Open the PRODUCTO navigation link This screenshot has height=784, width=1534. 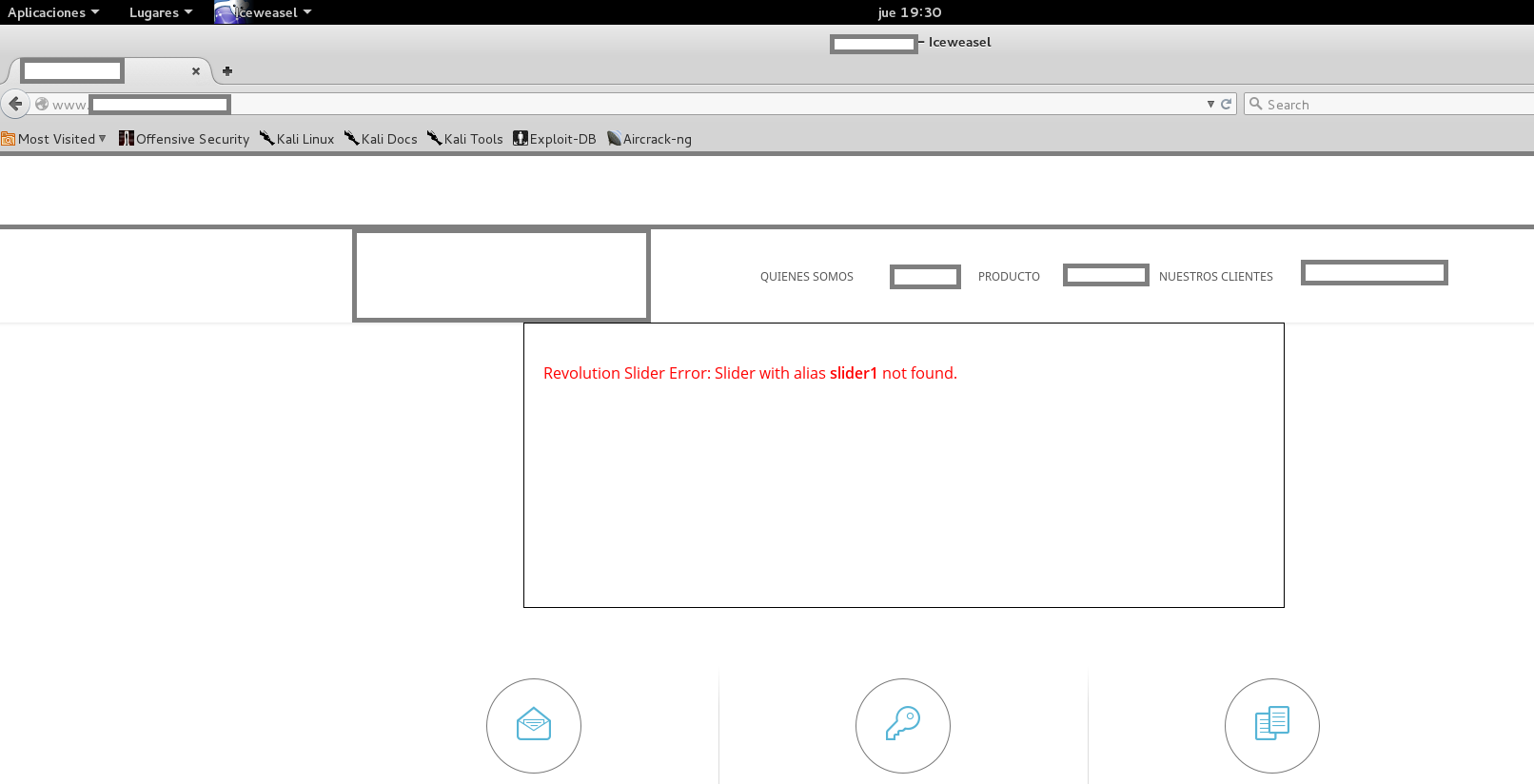click(1009, 277)
